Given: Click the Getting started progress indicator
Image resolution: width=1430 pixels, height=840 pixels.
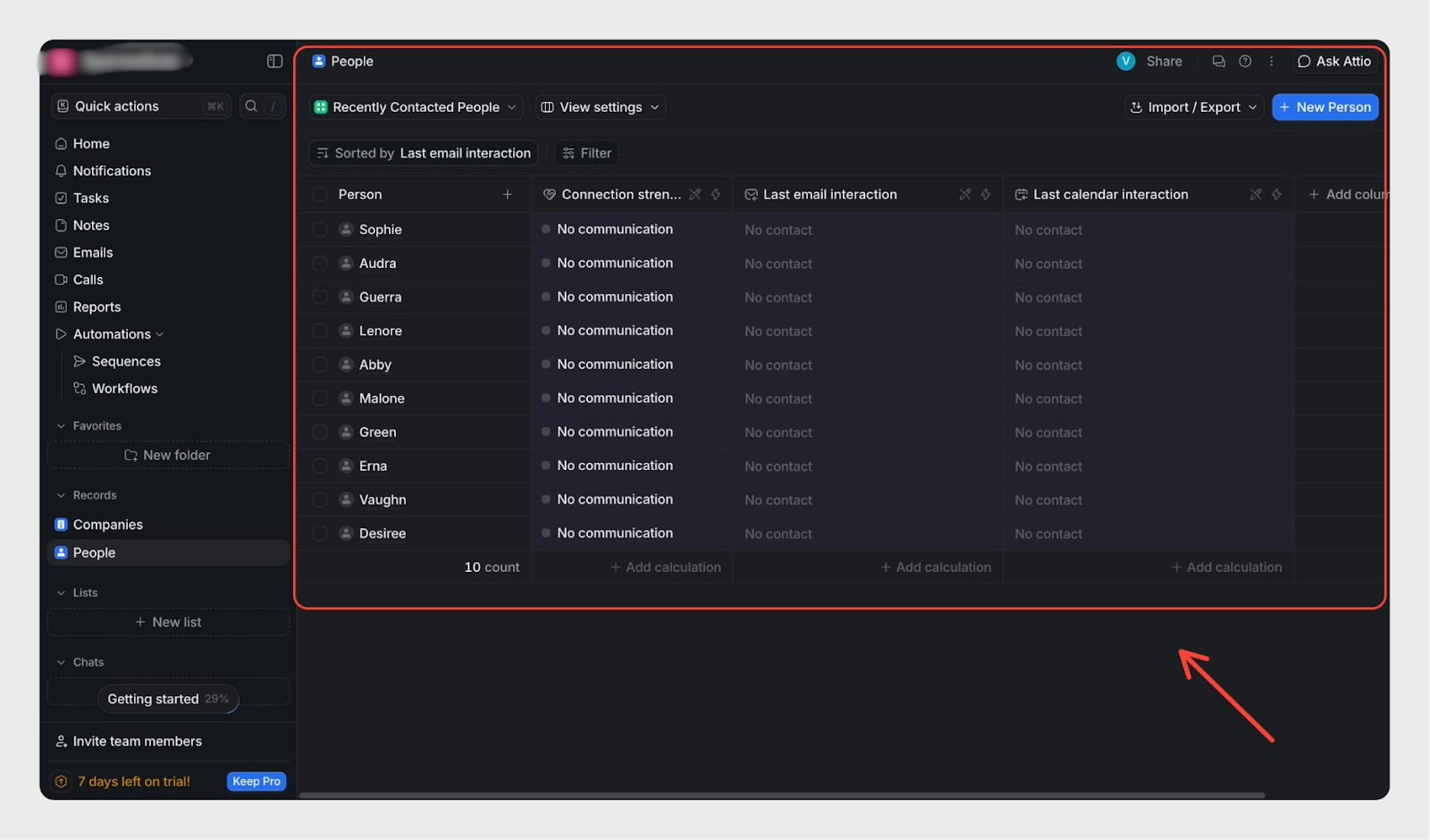Looking at the screenshot, I should pyautogui.click(x=168, y=699).
